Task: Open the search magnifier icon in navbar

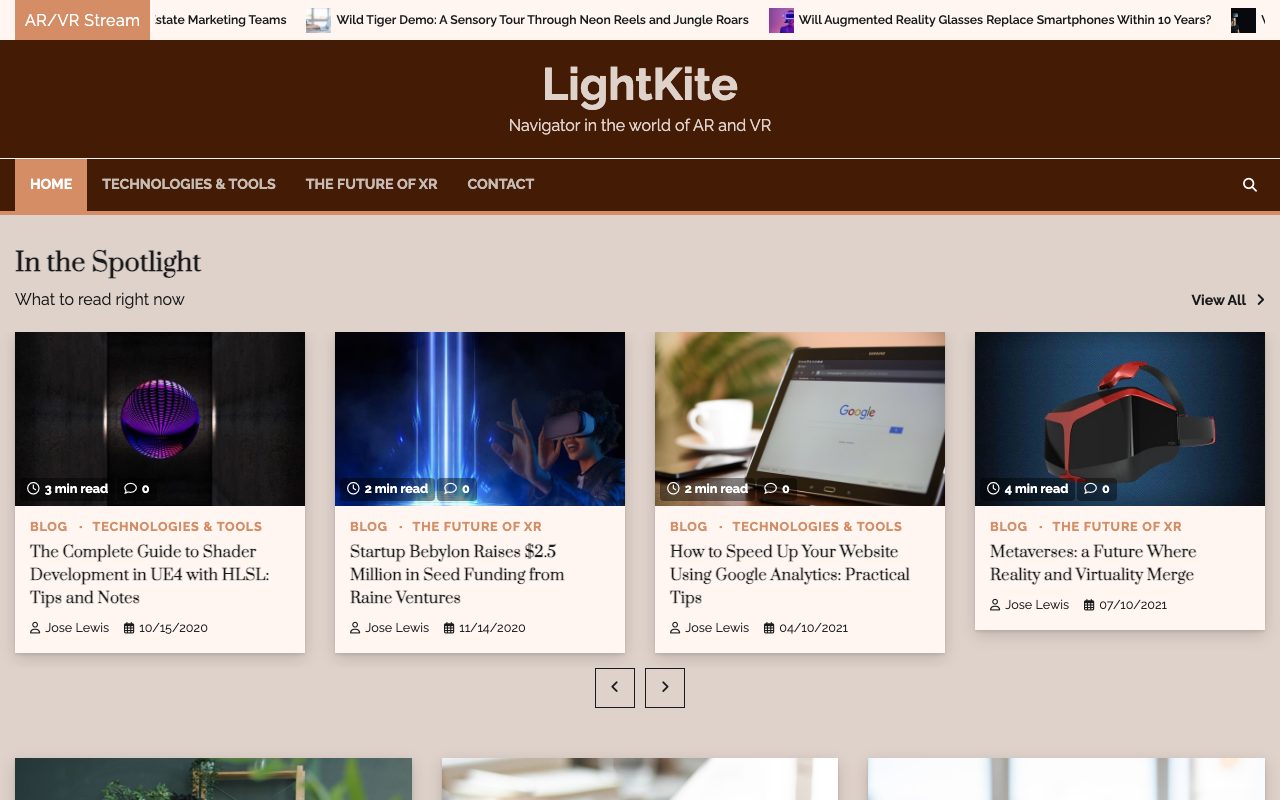Action: [x=1249, y=185]
